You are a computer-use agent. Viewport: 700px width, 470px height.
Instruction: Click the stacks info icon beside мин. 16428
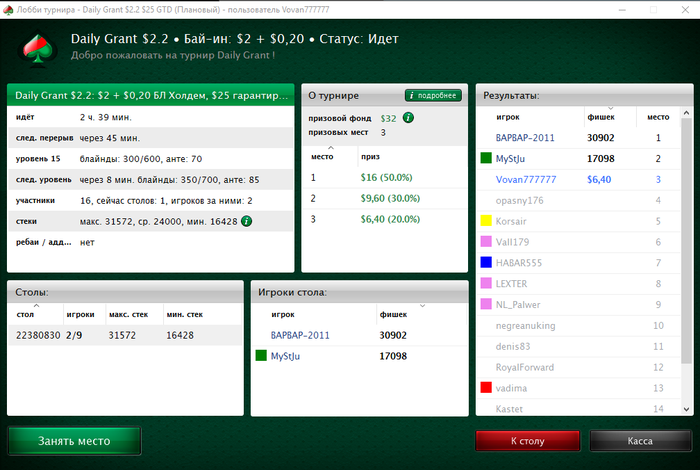coord(246,221)
